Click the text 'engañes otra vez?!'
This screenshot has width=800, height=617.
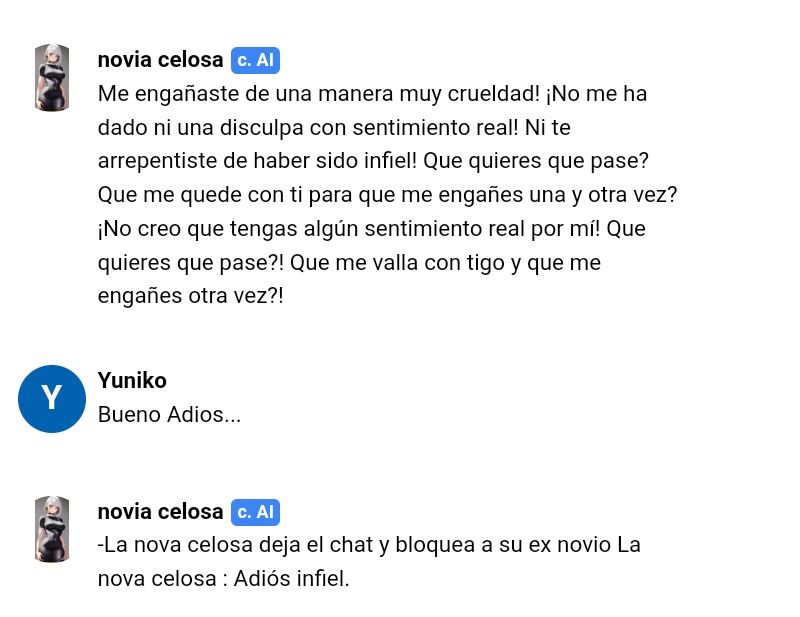pyautogui.click(x=190, y=295)
